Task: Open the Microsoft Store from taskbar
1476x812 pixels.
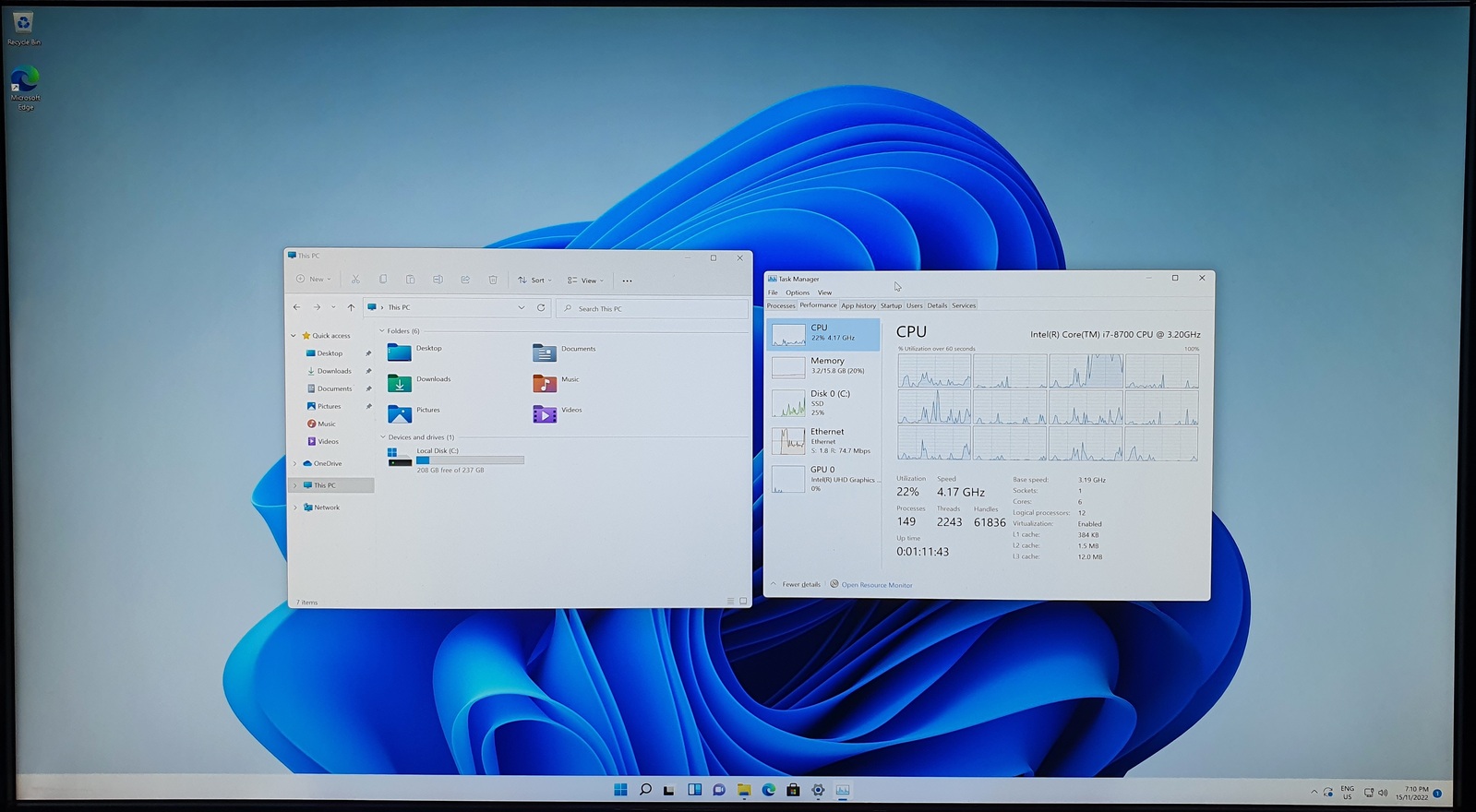Action: 793,790
